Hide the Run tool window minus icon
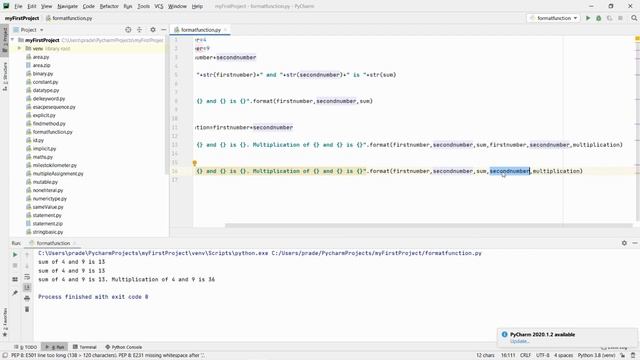640x360 pixels. tap(635, 243)
